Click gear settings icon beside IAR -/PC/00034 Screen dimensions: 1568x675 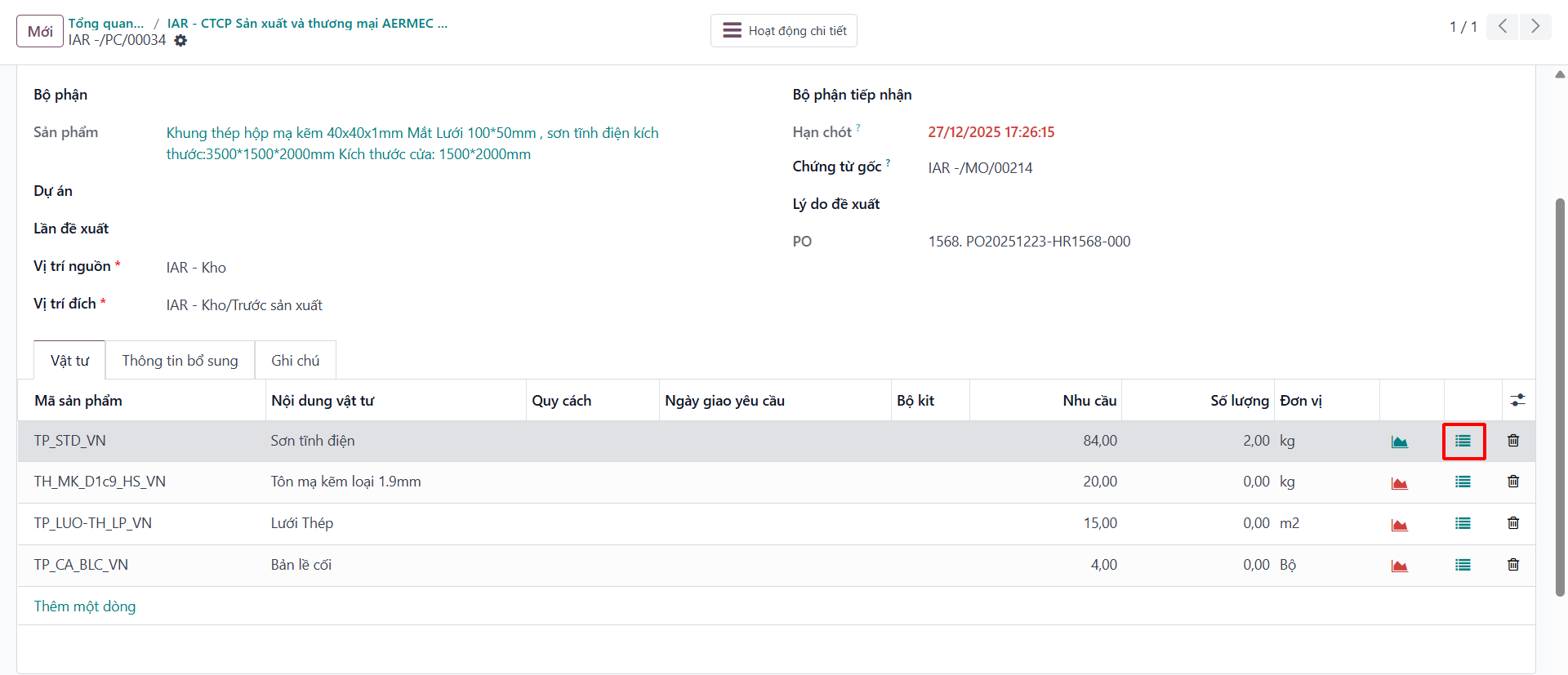[180, 40]
